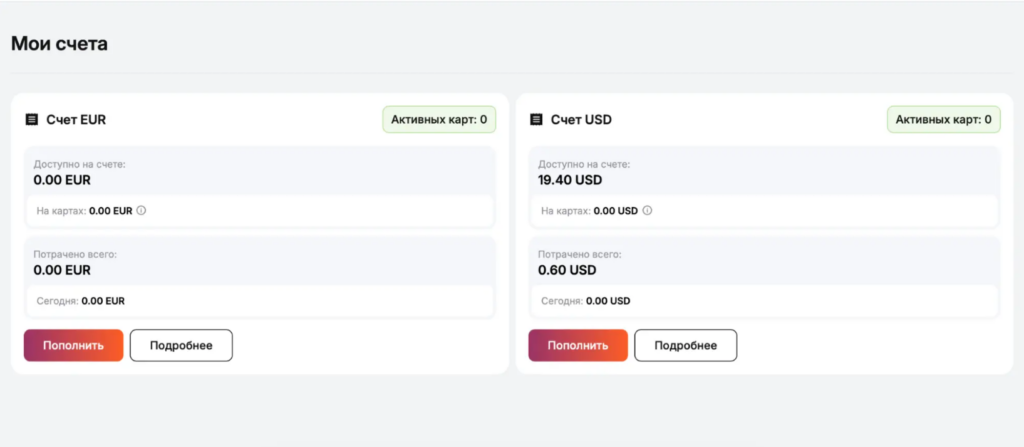Top up the EUR account with Пополнить
1024x447 pixels.
[x=73, y=345]
